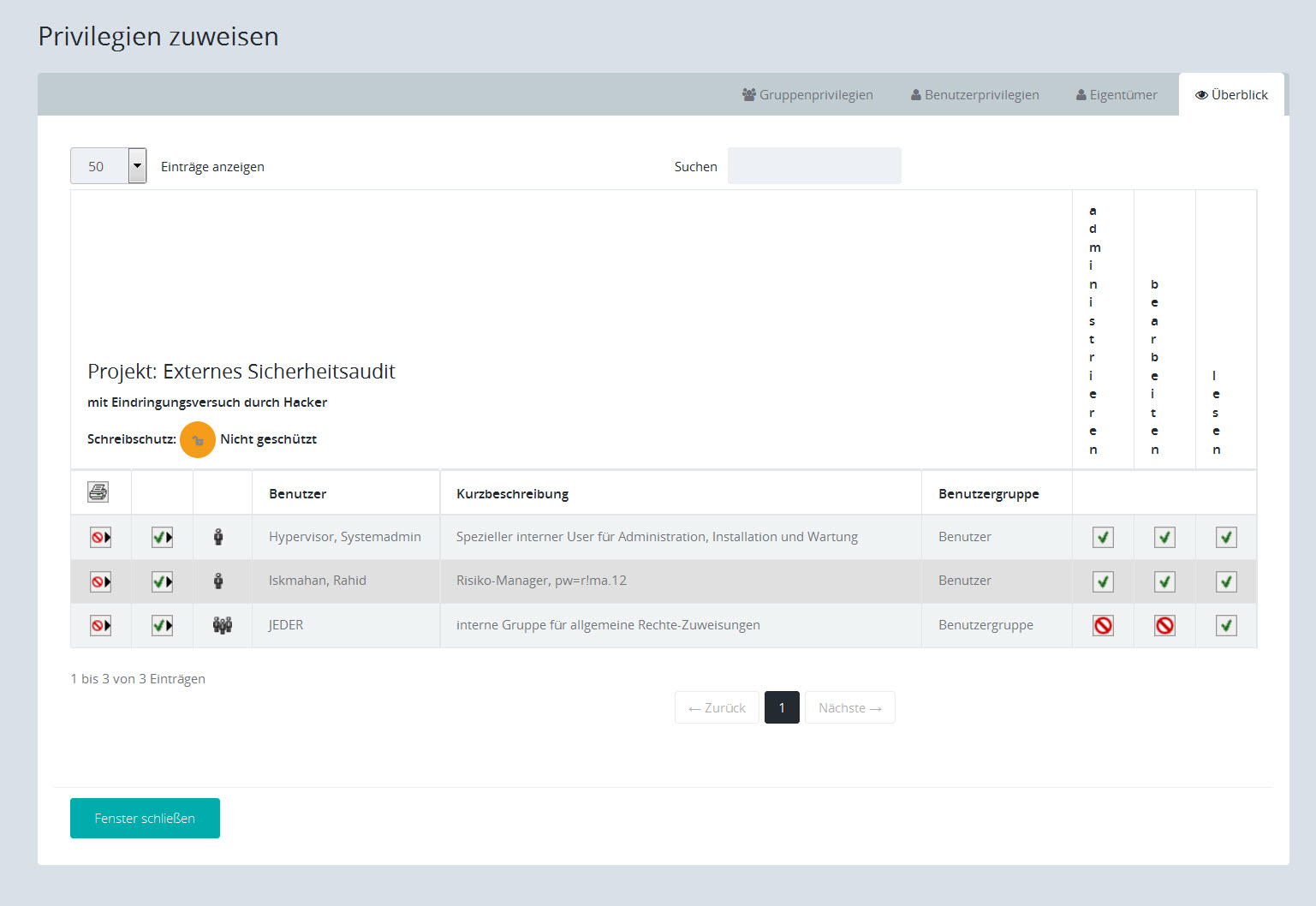Sort table by Benutzergruppe column header
The image size is (1316, 906).
988,494
